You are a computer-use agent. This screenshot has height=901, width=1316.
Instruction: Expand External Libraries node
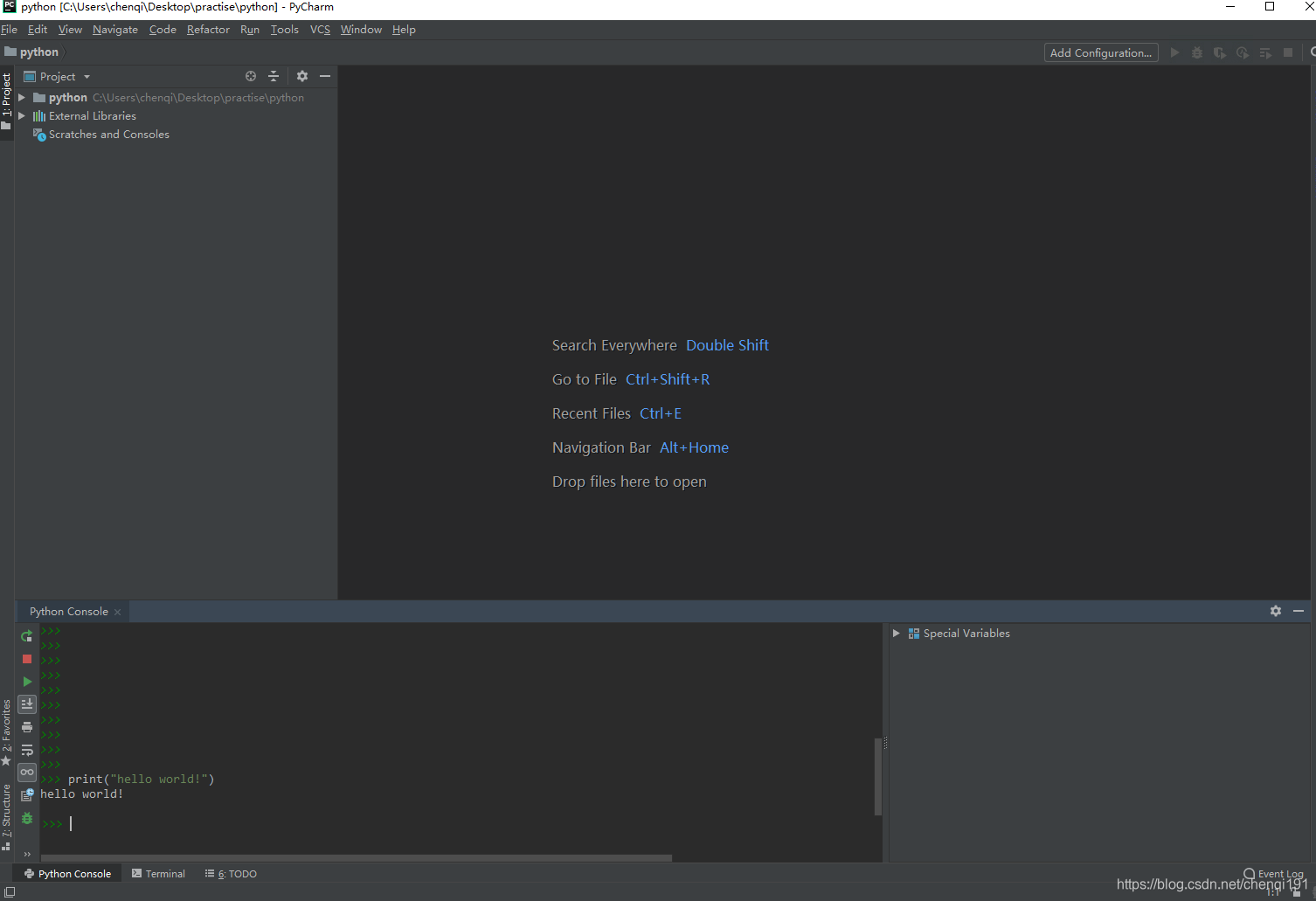pos(22,116)
